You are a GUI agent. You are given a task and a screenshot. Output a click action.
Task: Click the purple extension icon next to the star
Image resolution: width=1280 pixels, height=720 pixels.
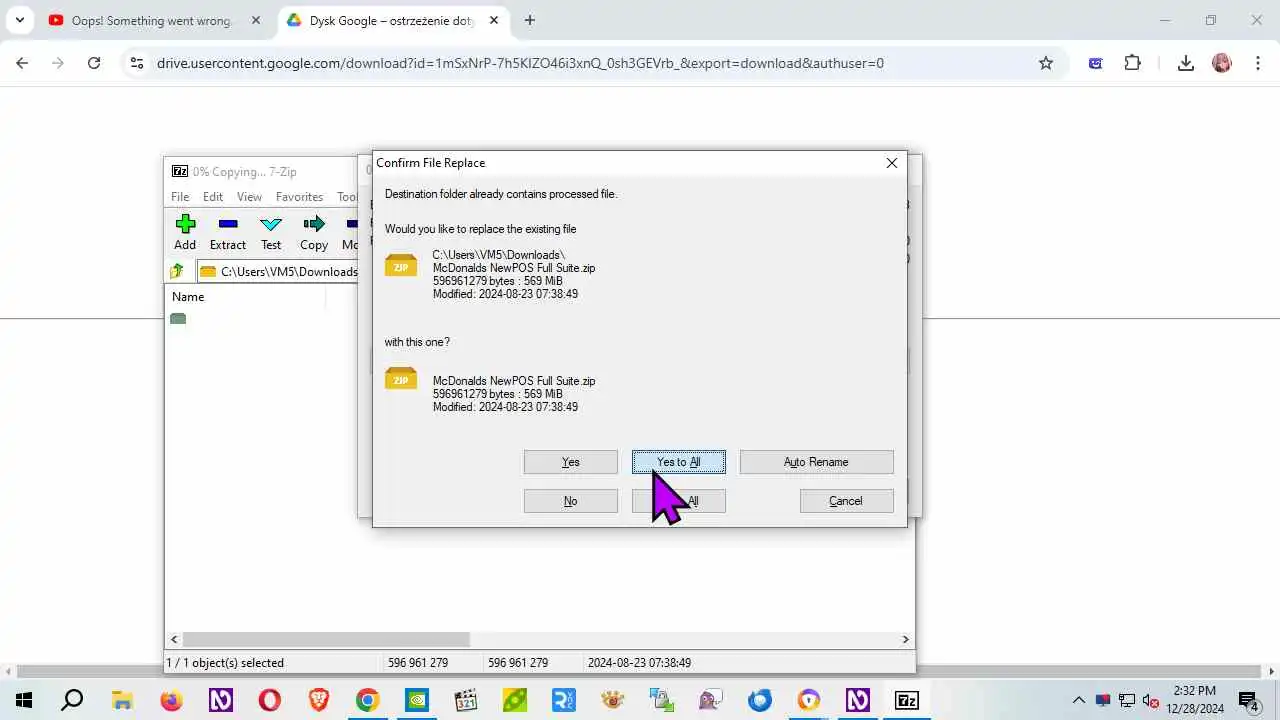click(1096, 63)
